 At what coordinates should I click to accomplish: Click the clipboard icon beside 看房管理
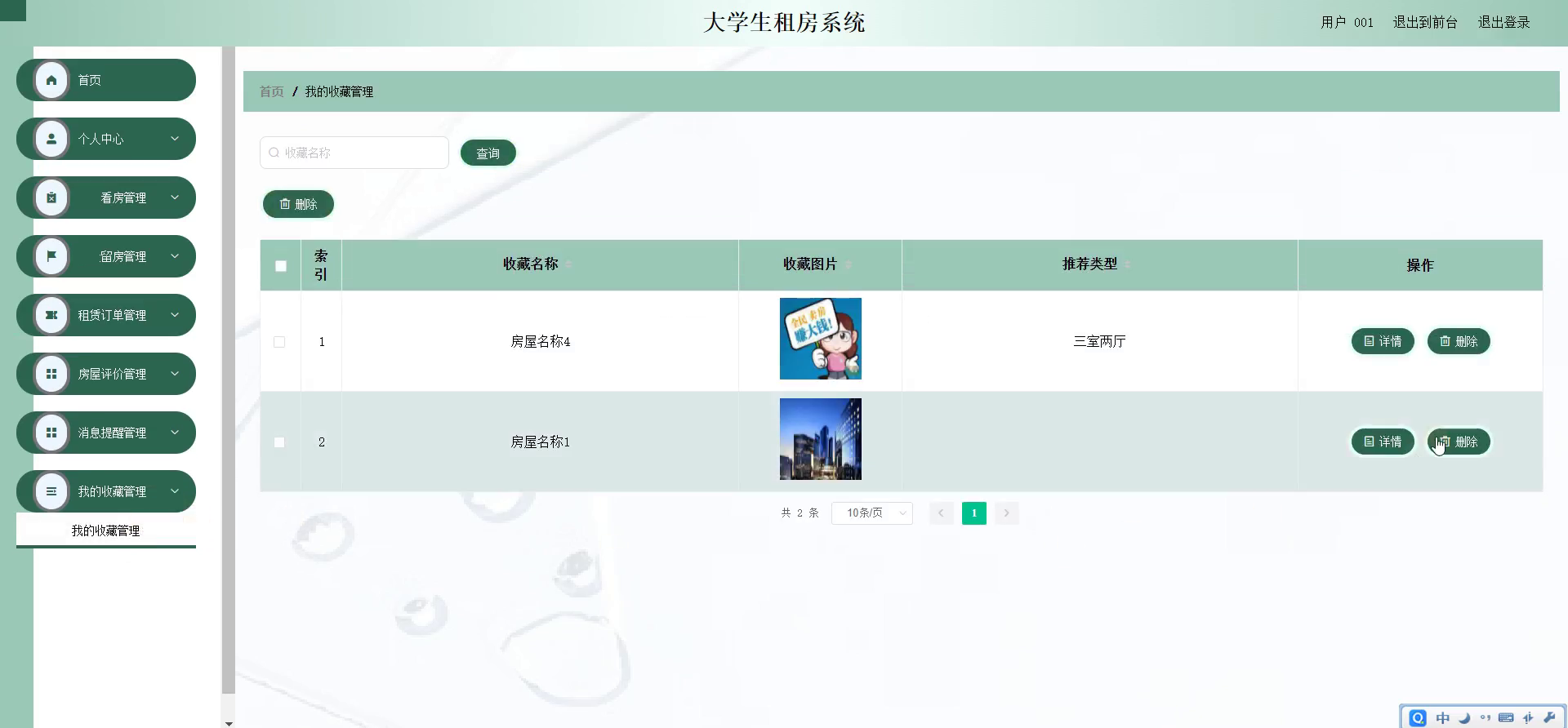tap(51, 198)
